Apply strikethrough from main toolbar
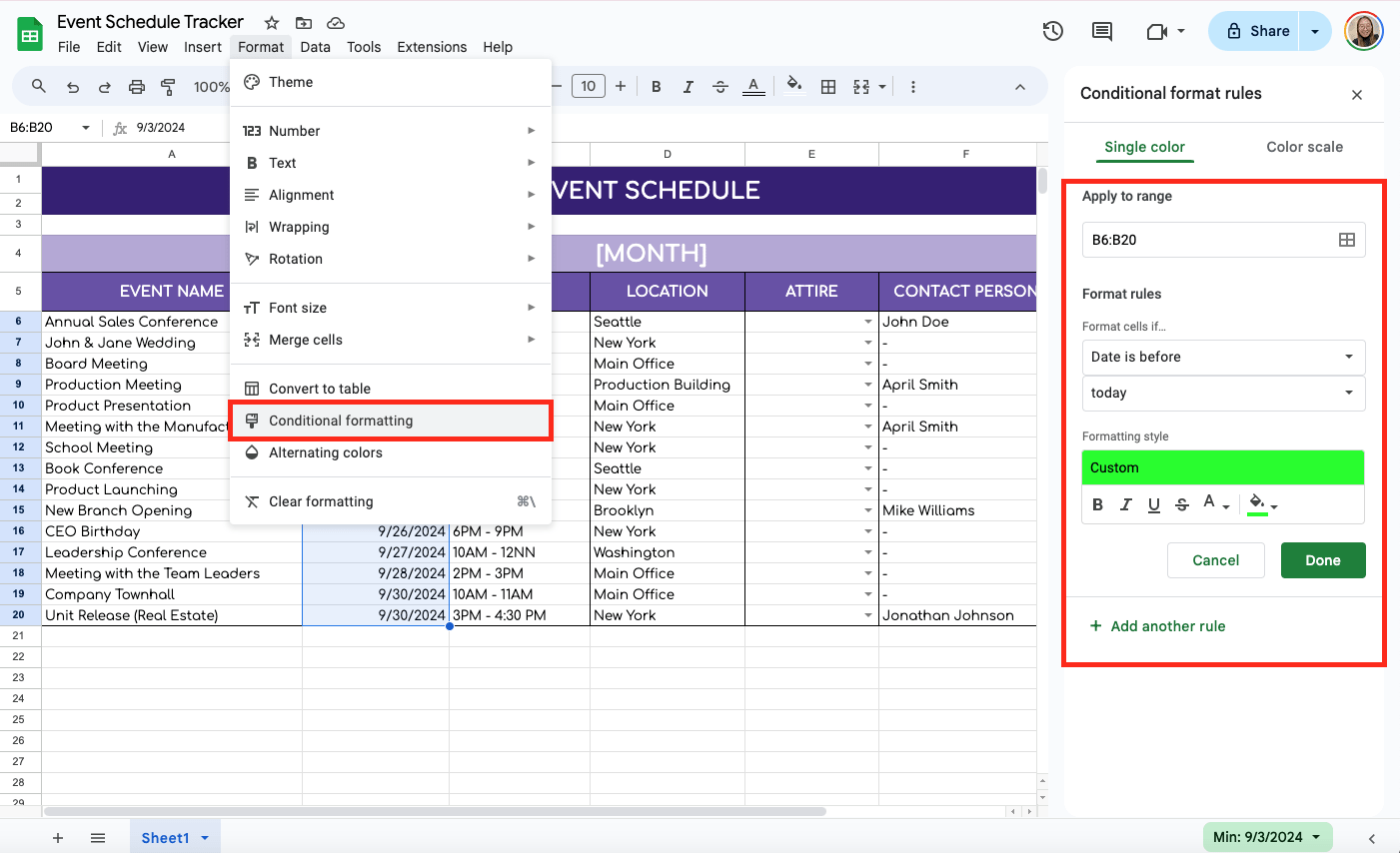Image resolution: width=1400 pixels, height=853 pixels. coord(720,87)
